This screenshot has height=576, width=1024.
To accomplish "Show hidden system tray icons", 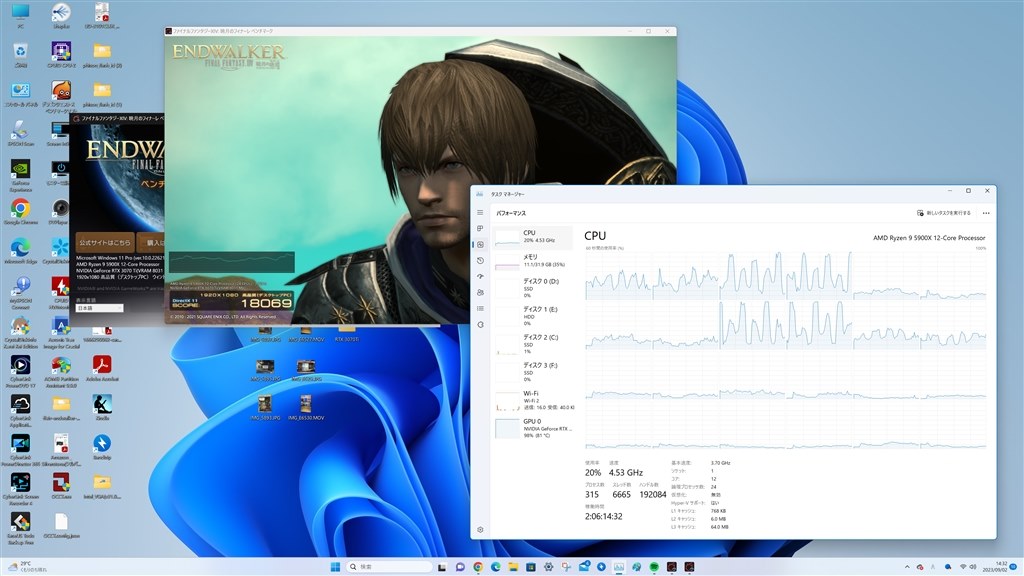I will click(906, 566).
